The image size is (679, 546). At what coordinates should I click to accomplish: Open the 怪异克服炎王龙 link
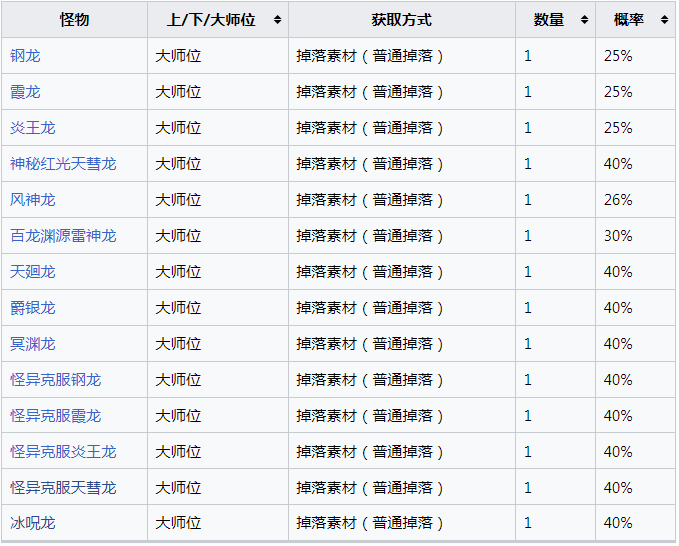pos(63,451)
